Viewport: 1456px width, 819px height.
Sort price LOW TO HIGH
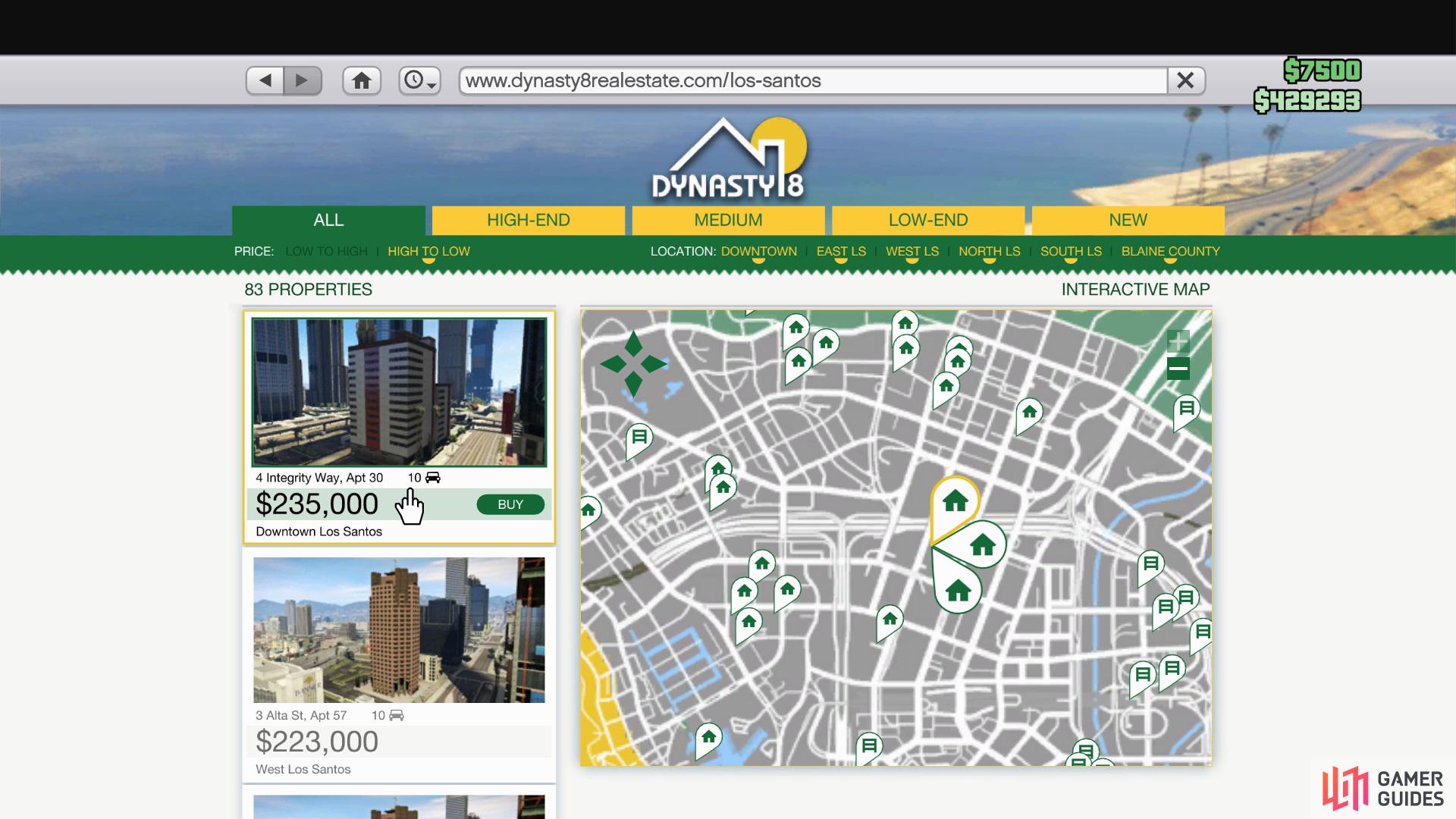tap(326, 251)
